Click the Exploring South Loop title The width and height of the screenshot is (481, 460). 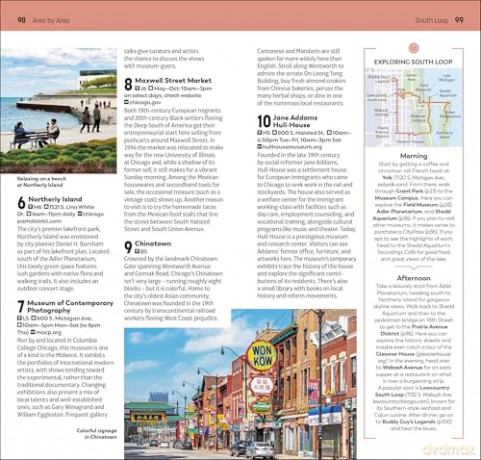(413, 62)
